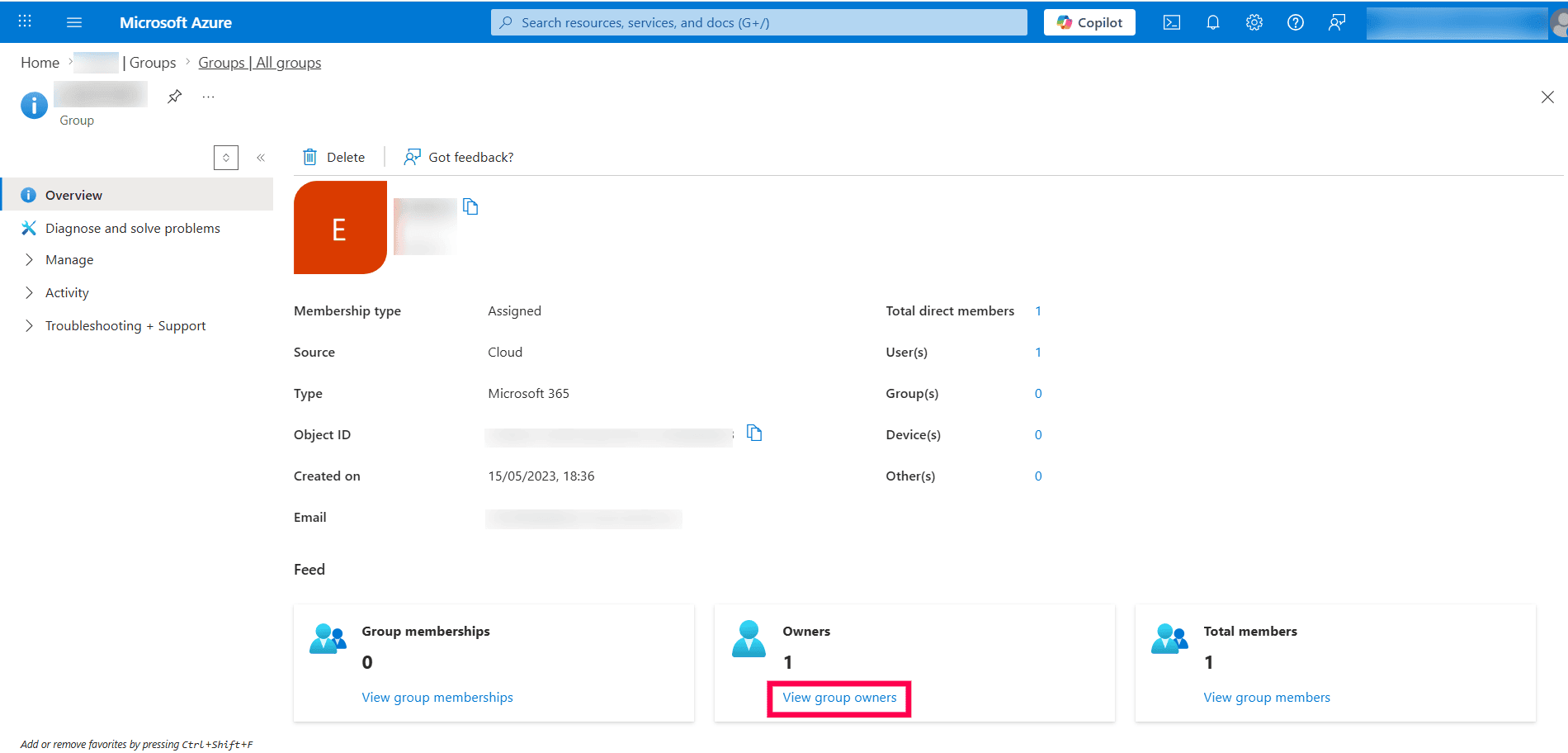Click the orange E group avatar
The height and width of the screenshot is (753, 1568).
click(x=340, y=228)
